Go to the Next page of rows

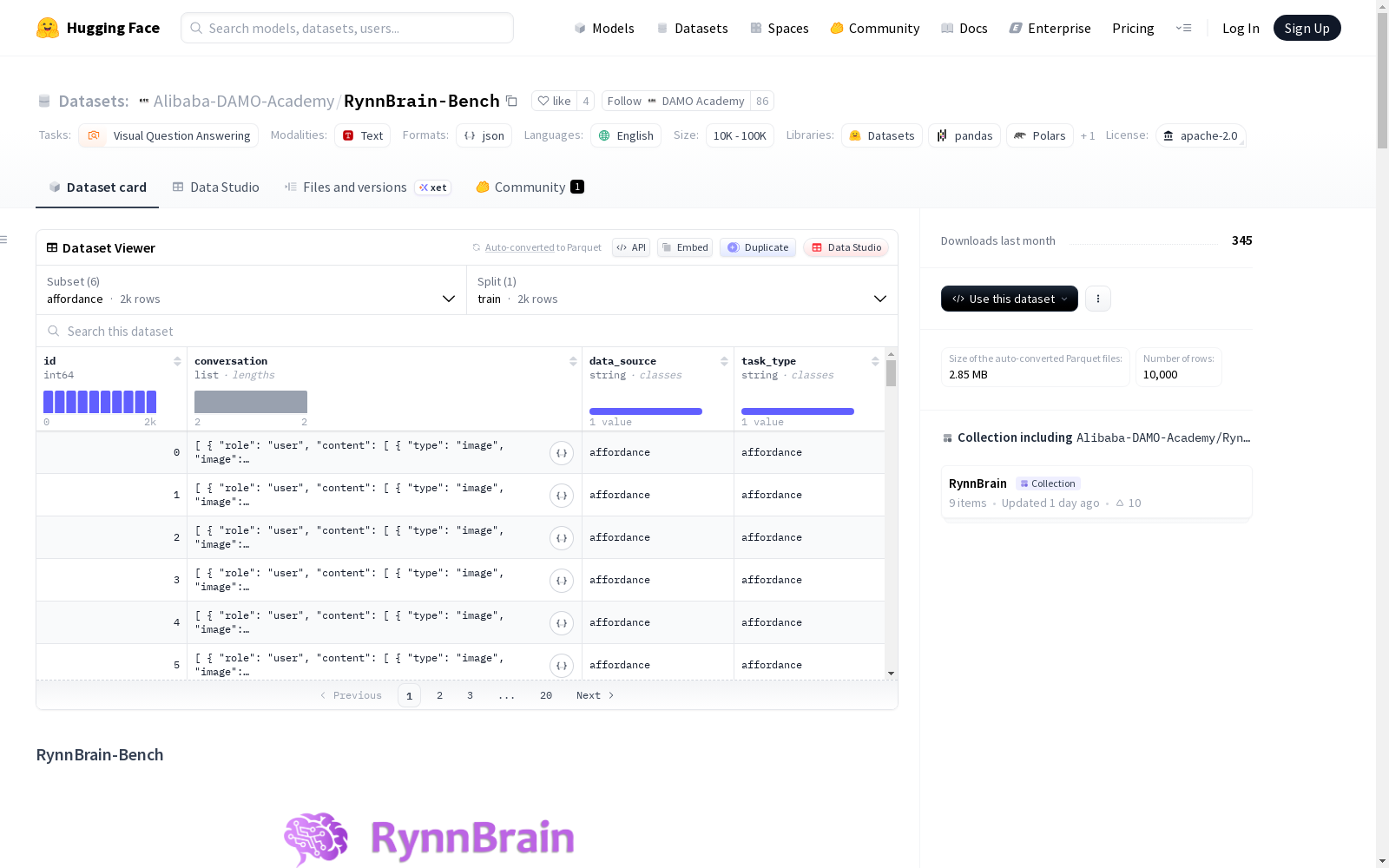point(596,695)
